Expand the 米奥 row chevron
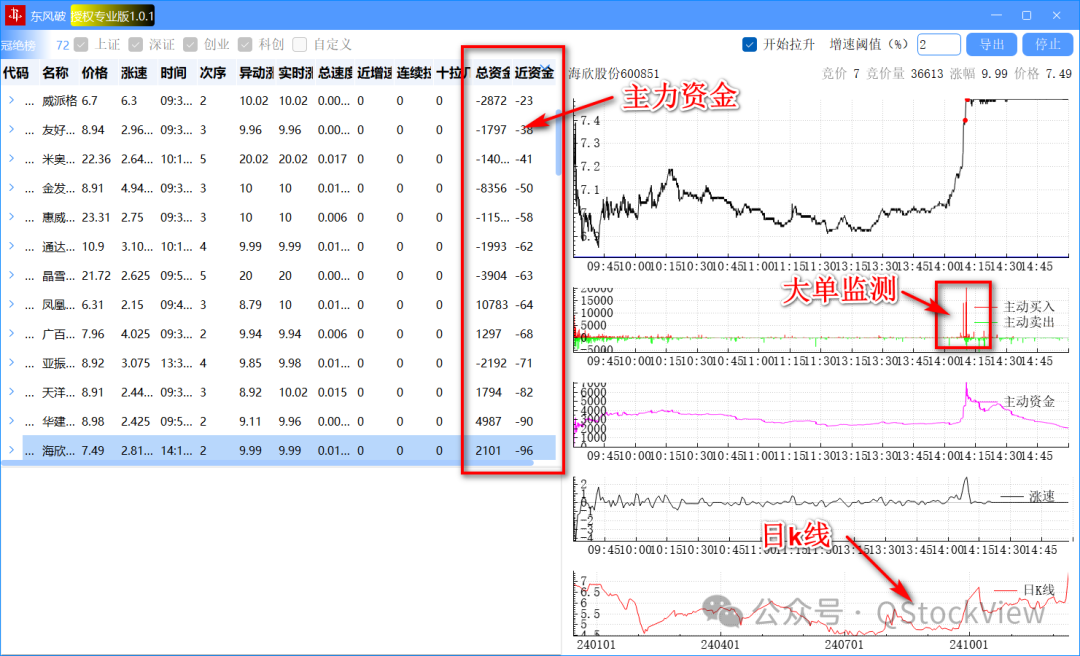The image size is (1080, 656). click(11, 158)
